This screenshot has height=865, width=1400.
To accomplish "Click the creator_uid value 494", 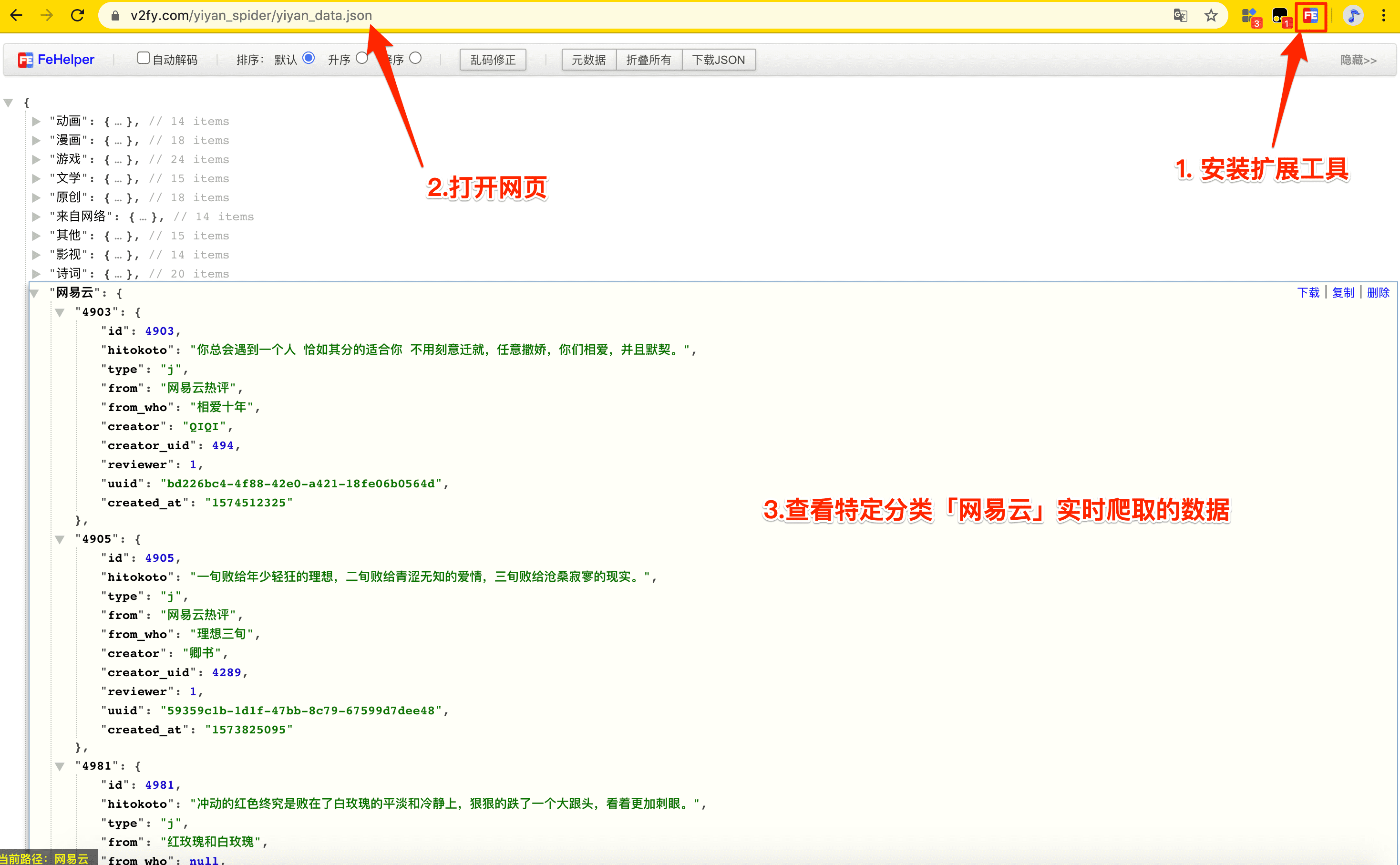I will point(223,446).
